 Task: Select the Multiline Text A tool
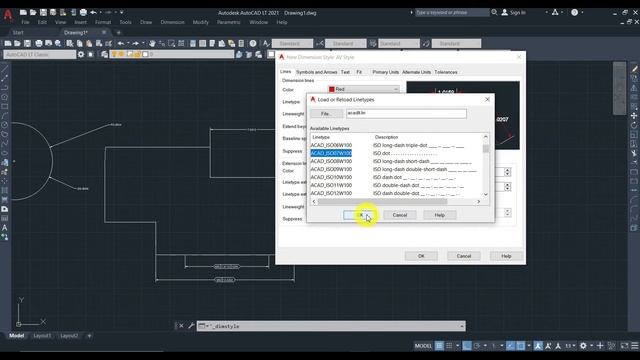[x=4, y=228]
